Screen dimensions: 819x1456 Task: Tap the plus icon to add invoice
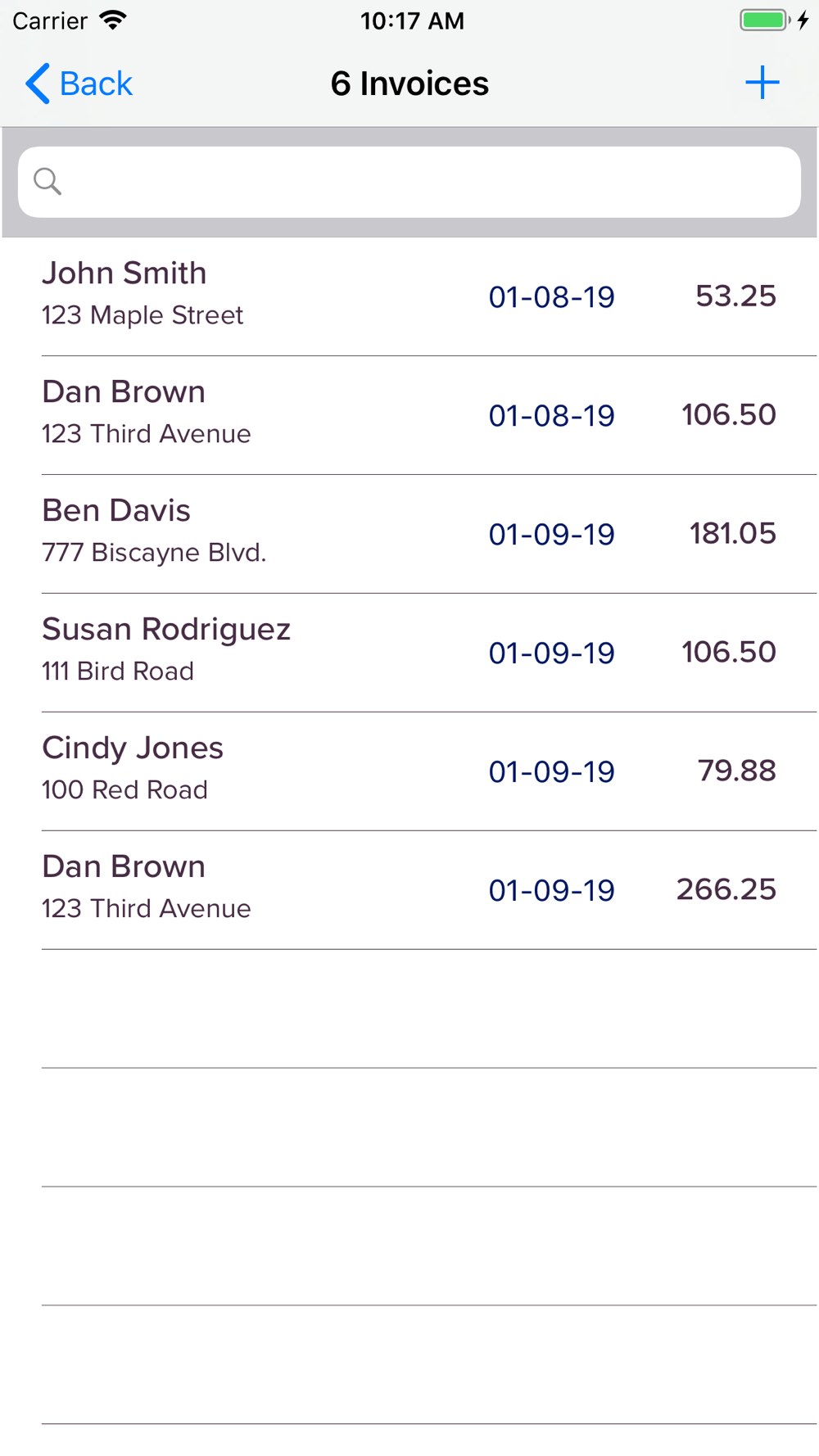(762, 83)
